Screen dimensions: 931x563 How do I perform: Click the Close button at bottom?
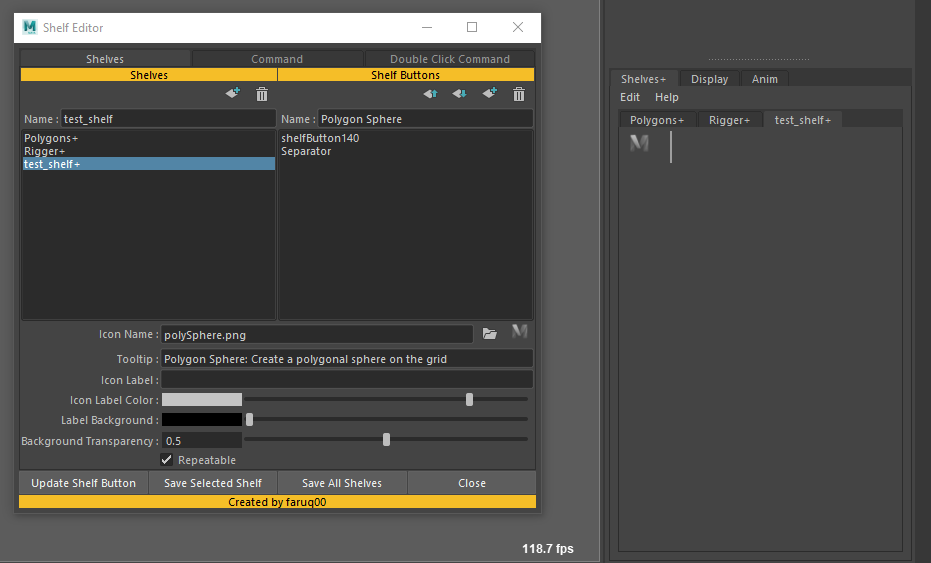click(x=471, y=483)
